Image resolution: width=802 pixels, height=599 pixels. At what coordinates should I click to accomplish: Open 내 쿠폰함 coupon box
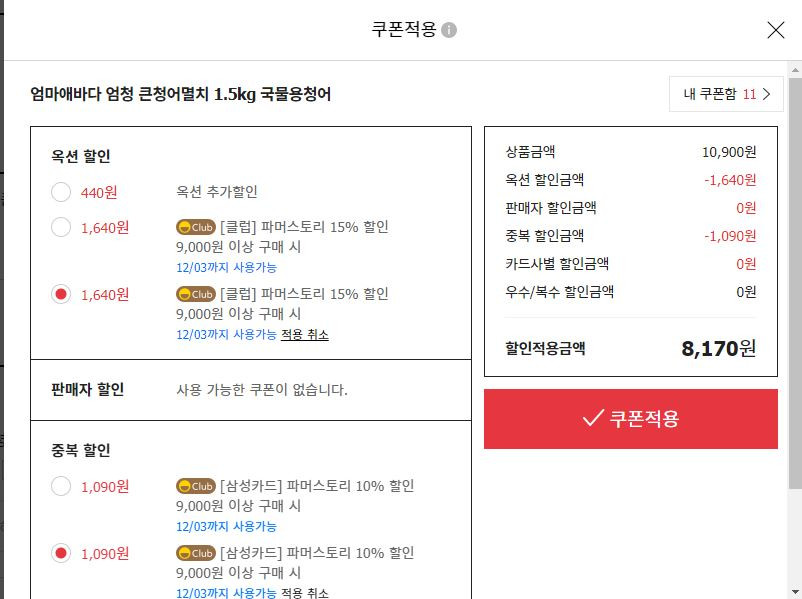pos(726,94)
